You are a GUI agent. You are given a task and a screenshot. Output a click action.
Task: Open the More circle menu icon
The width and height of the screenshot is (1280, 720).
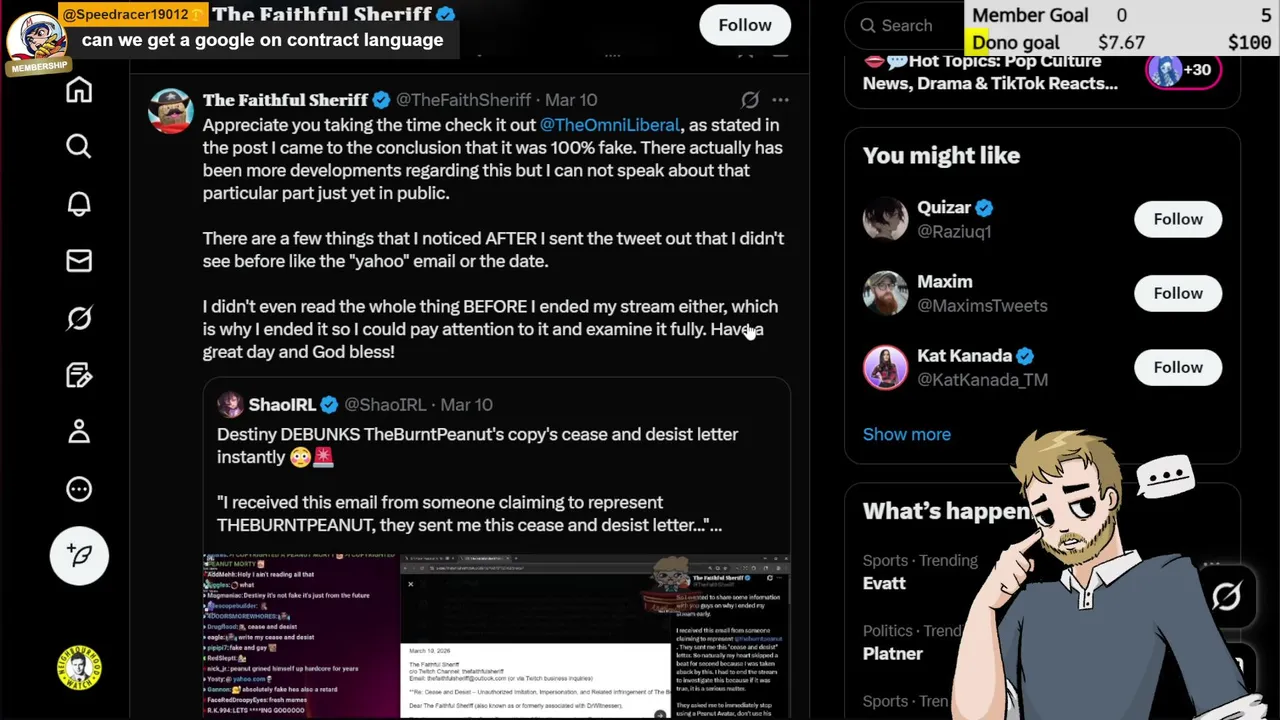coord(79,489)
